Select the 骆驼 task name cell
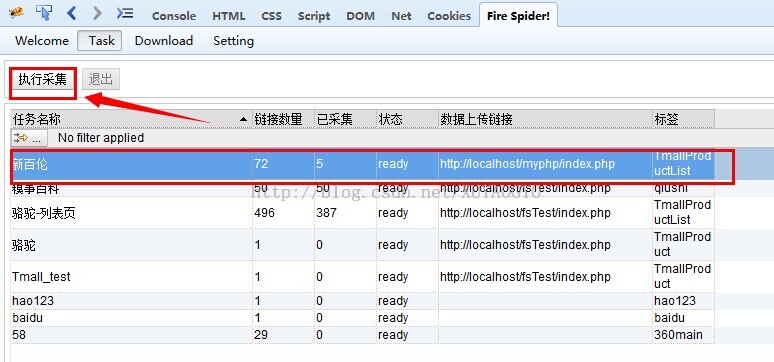 [131, 245]
